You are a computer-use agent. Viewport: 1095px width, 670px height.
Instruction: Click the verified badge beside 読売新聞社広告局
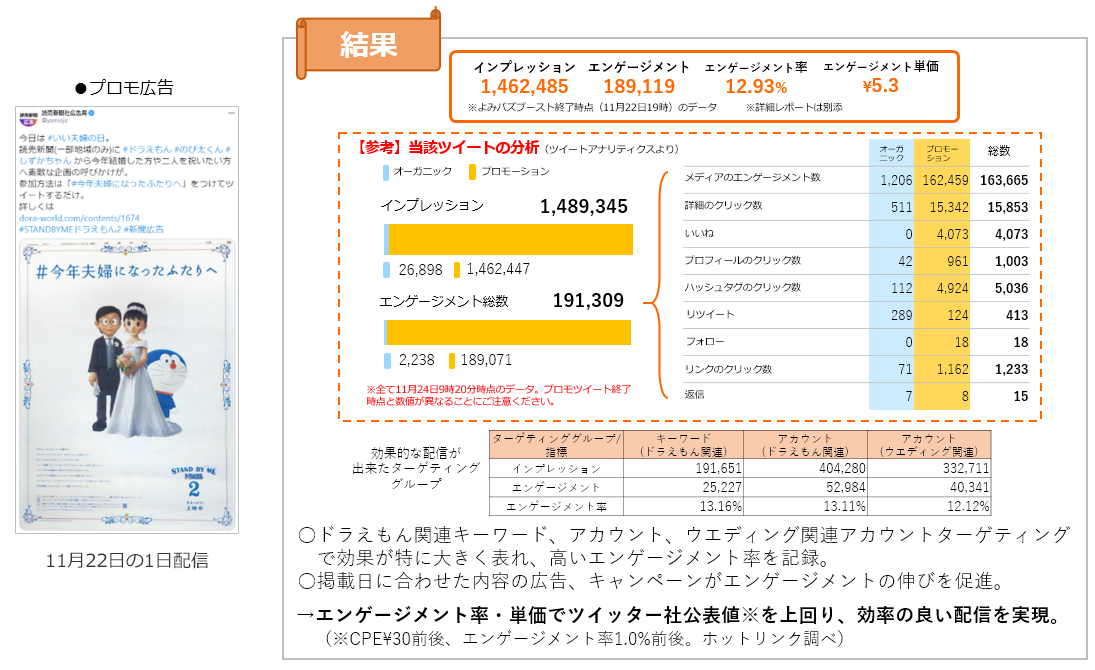coord(91,112)
